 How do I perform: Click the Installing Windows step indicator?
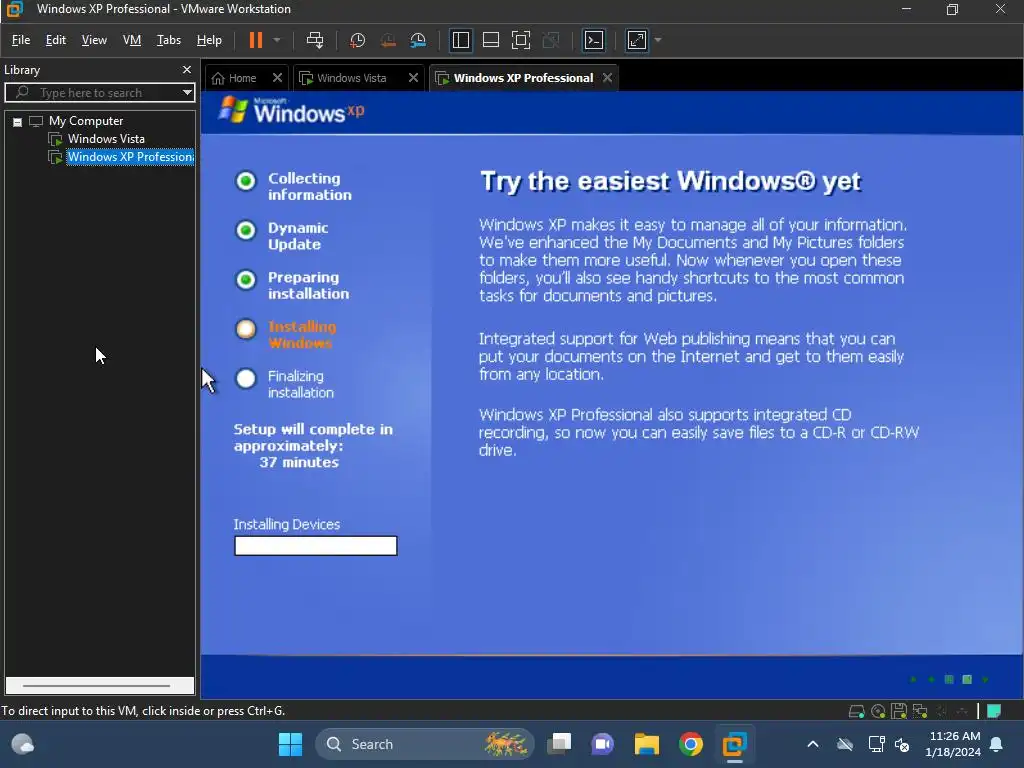point(246,329)
